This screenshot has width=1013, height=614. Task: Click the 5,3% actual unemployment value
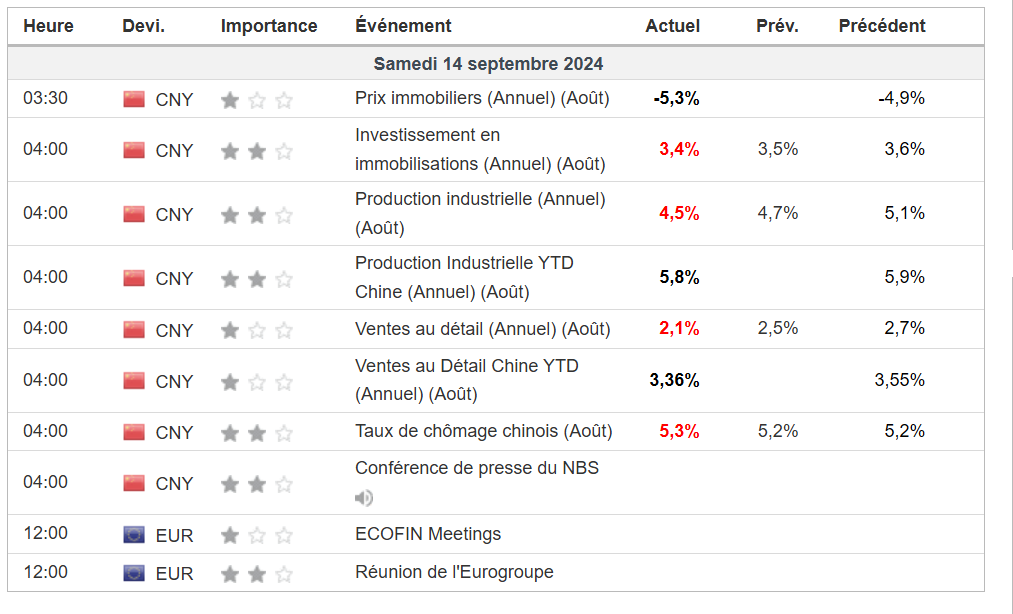(x=679, y=432)
